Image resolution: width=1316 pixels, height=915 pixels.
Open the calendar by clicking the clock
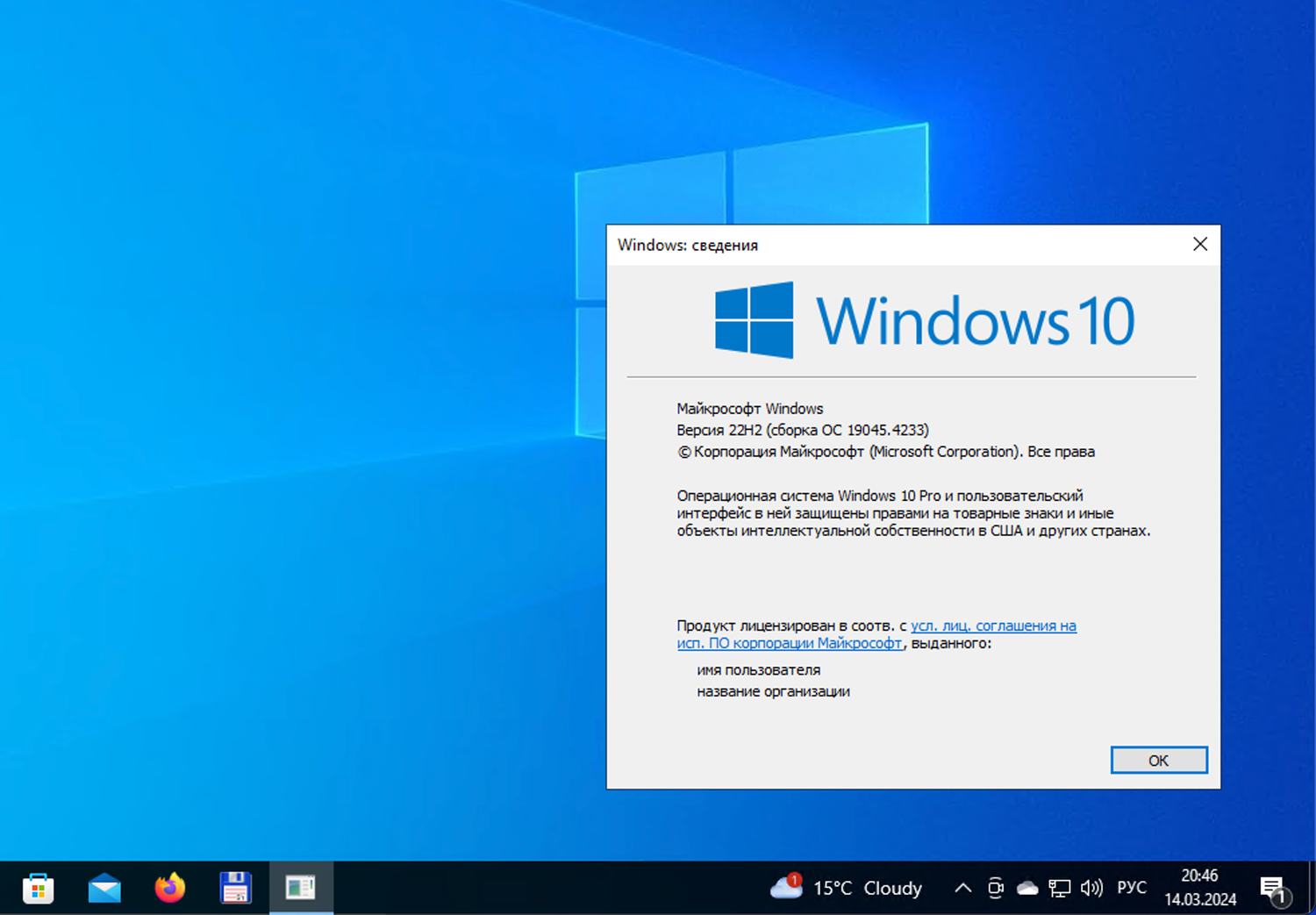(x=1199, y=888)
